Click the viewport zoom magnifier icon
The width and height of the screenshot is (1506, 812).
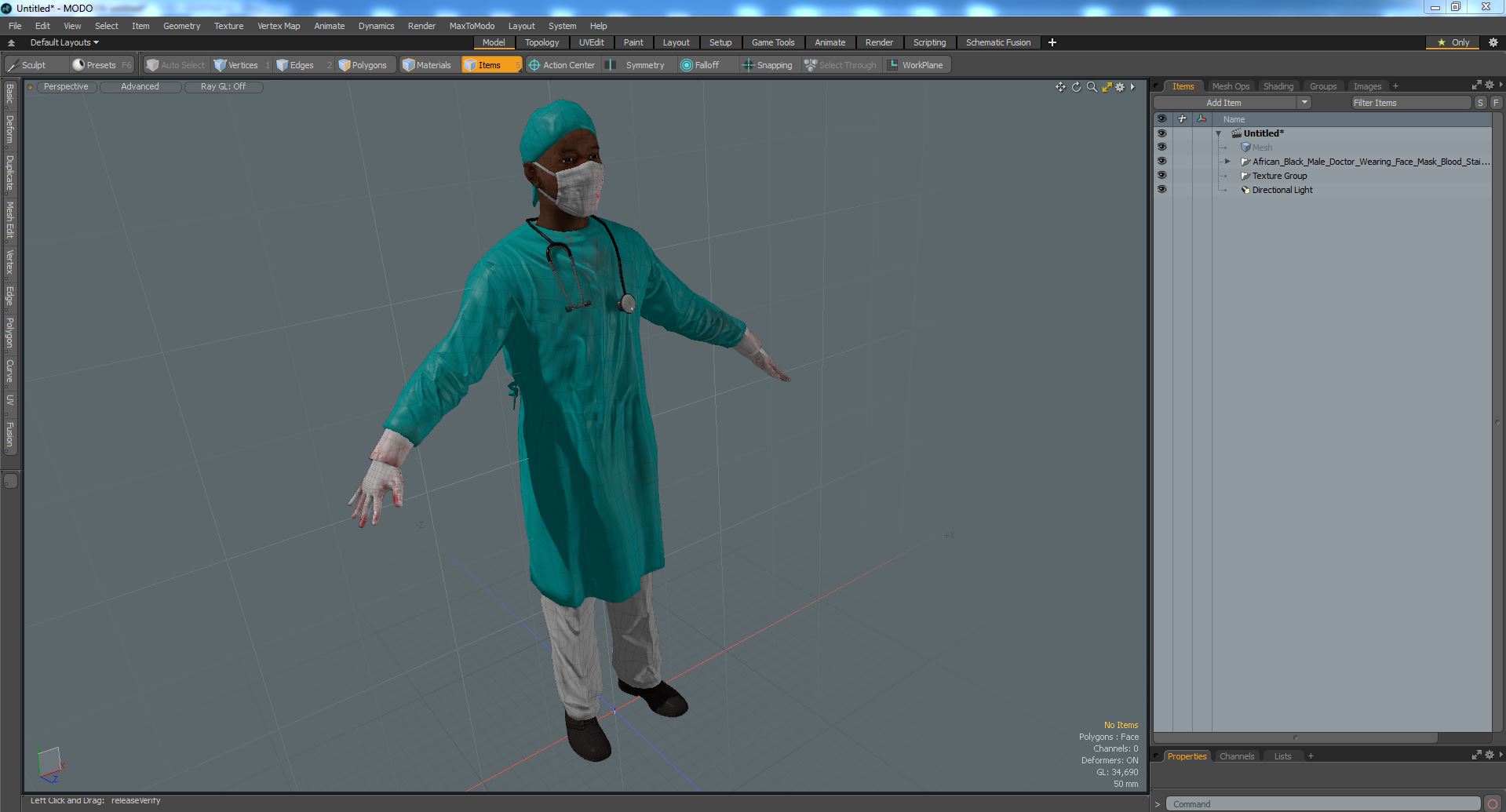[1092, 87]
